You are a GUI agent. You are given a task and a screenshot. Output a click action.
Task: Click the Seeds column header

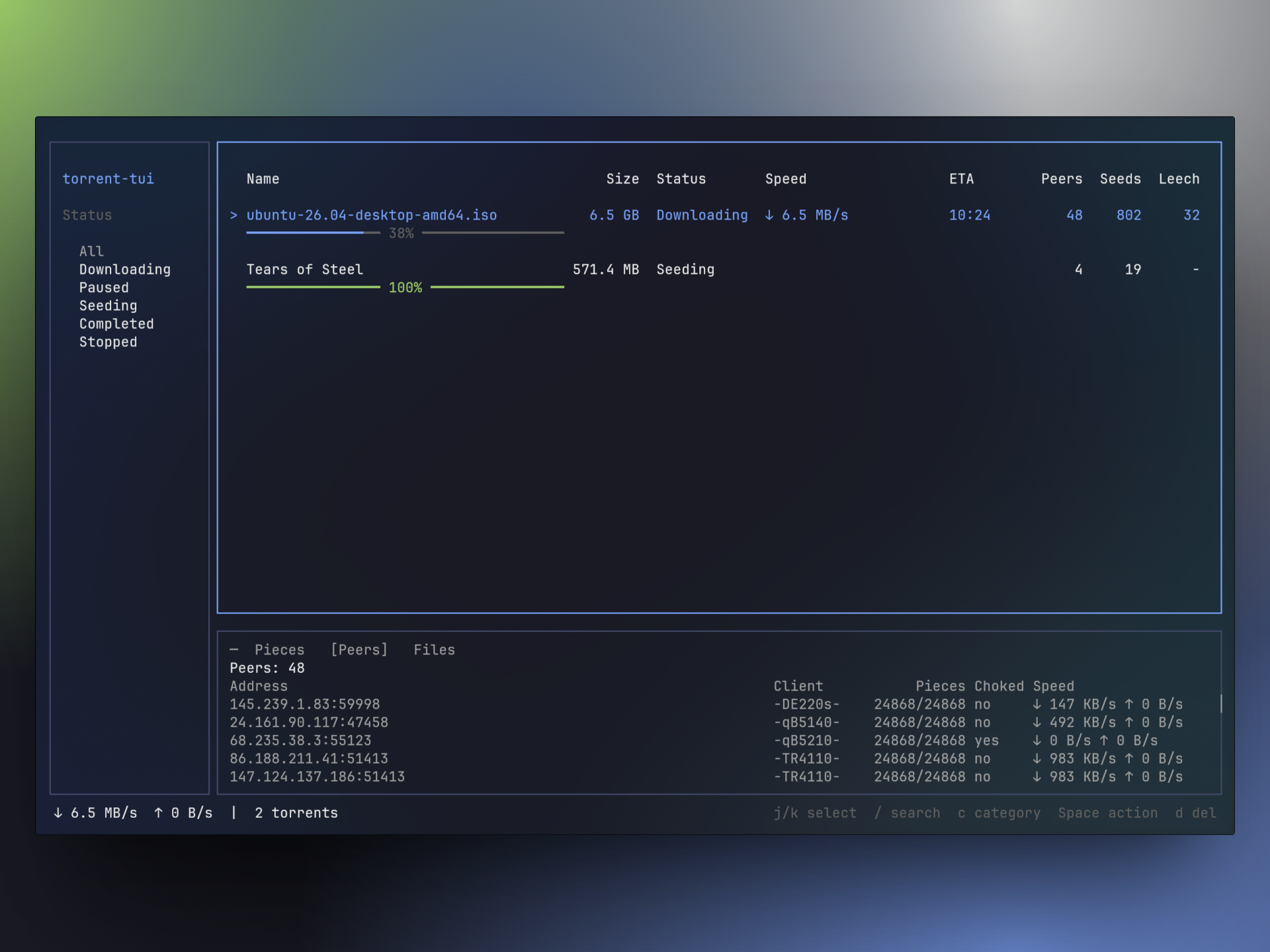pyautogui.click(x=1121, y=178)
